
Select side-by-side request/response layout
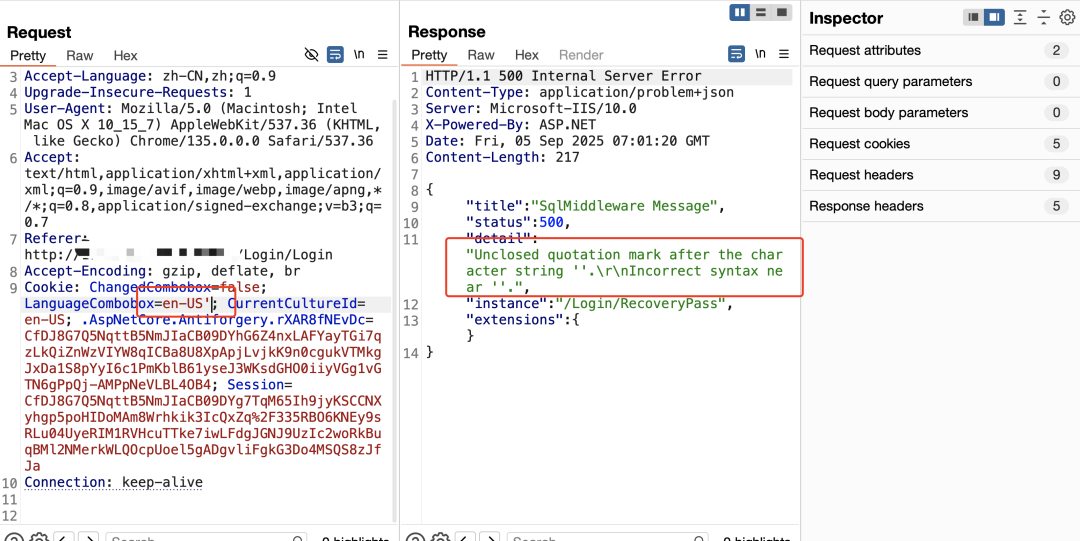(x=740, y=12)
